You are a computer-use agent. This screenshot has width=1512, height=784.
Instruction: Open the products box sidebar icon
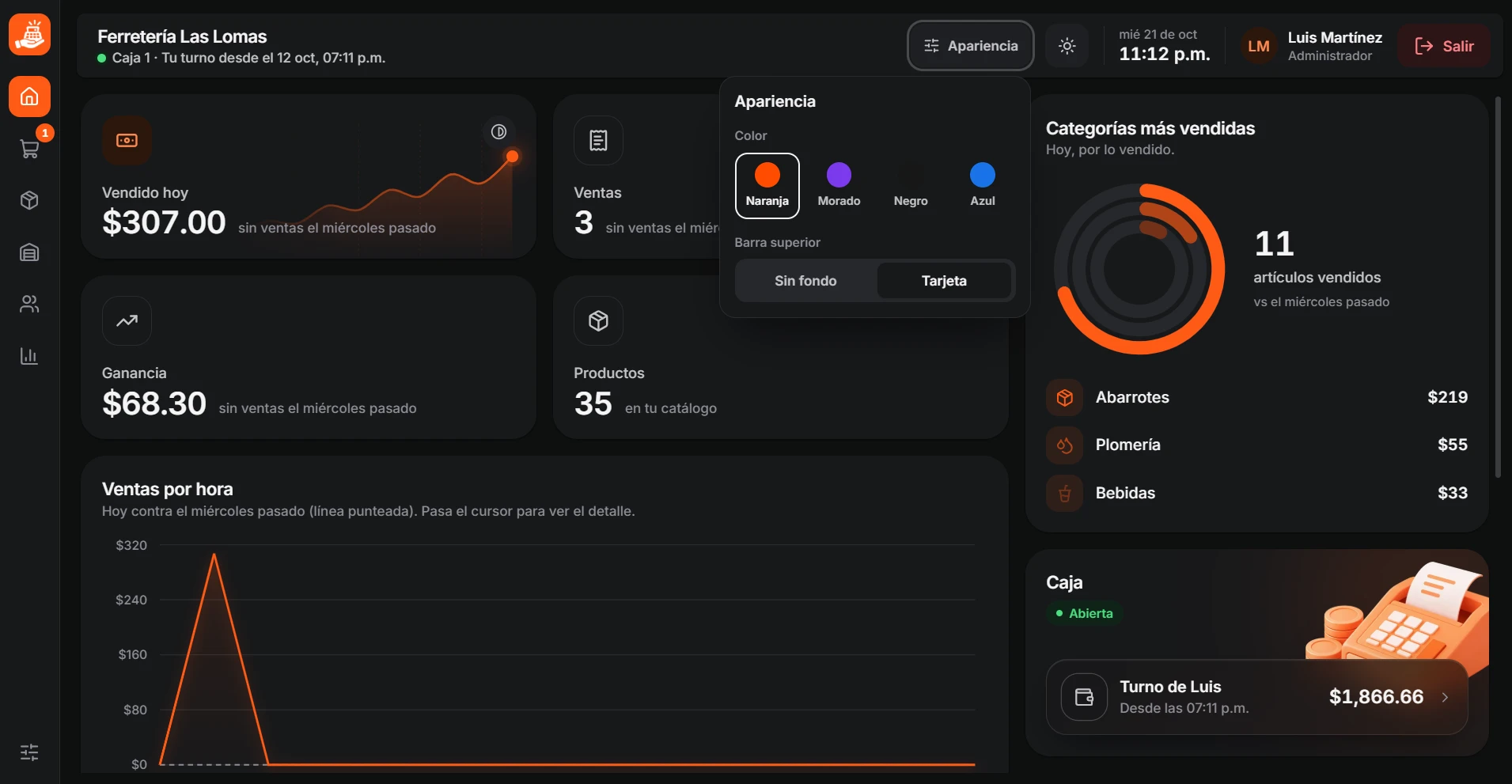[29, 200]
